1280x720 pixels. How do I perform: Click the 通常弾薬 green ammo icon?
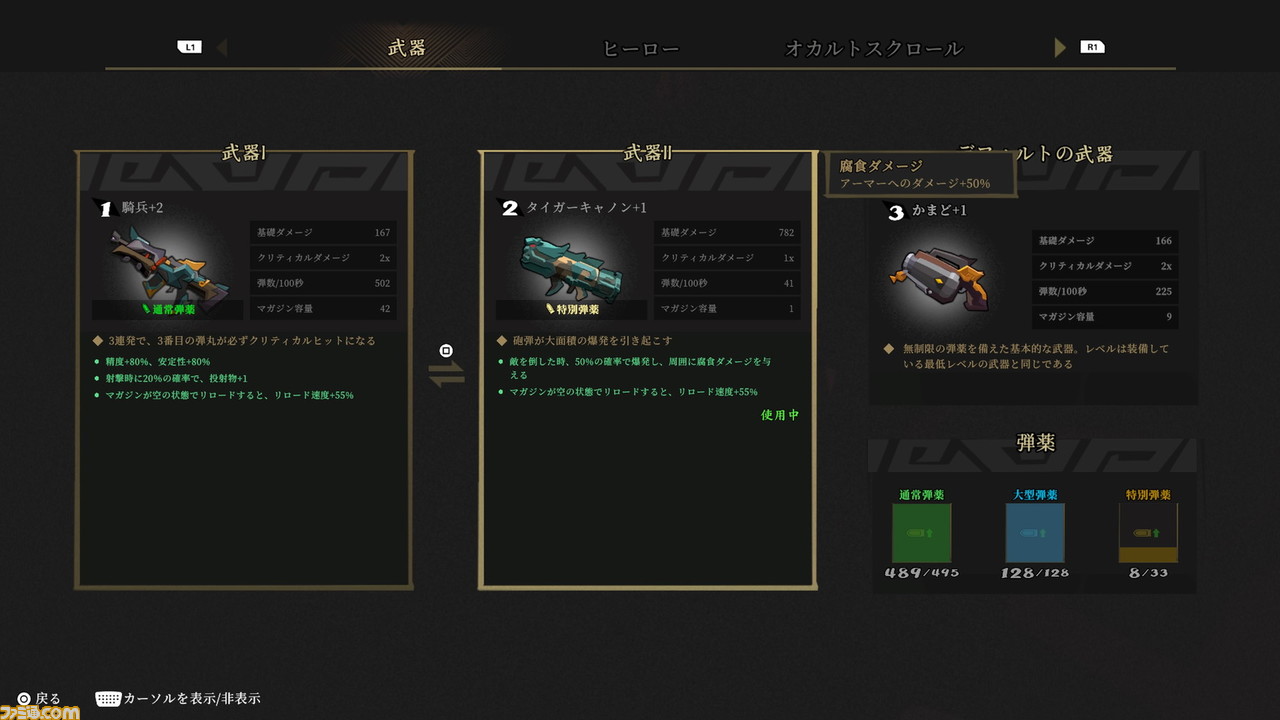tap(921, 533)
